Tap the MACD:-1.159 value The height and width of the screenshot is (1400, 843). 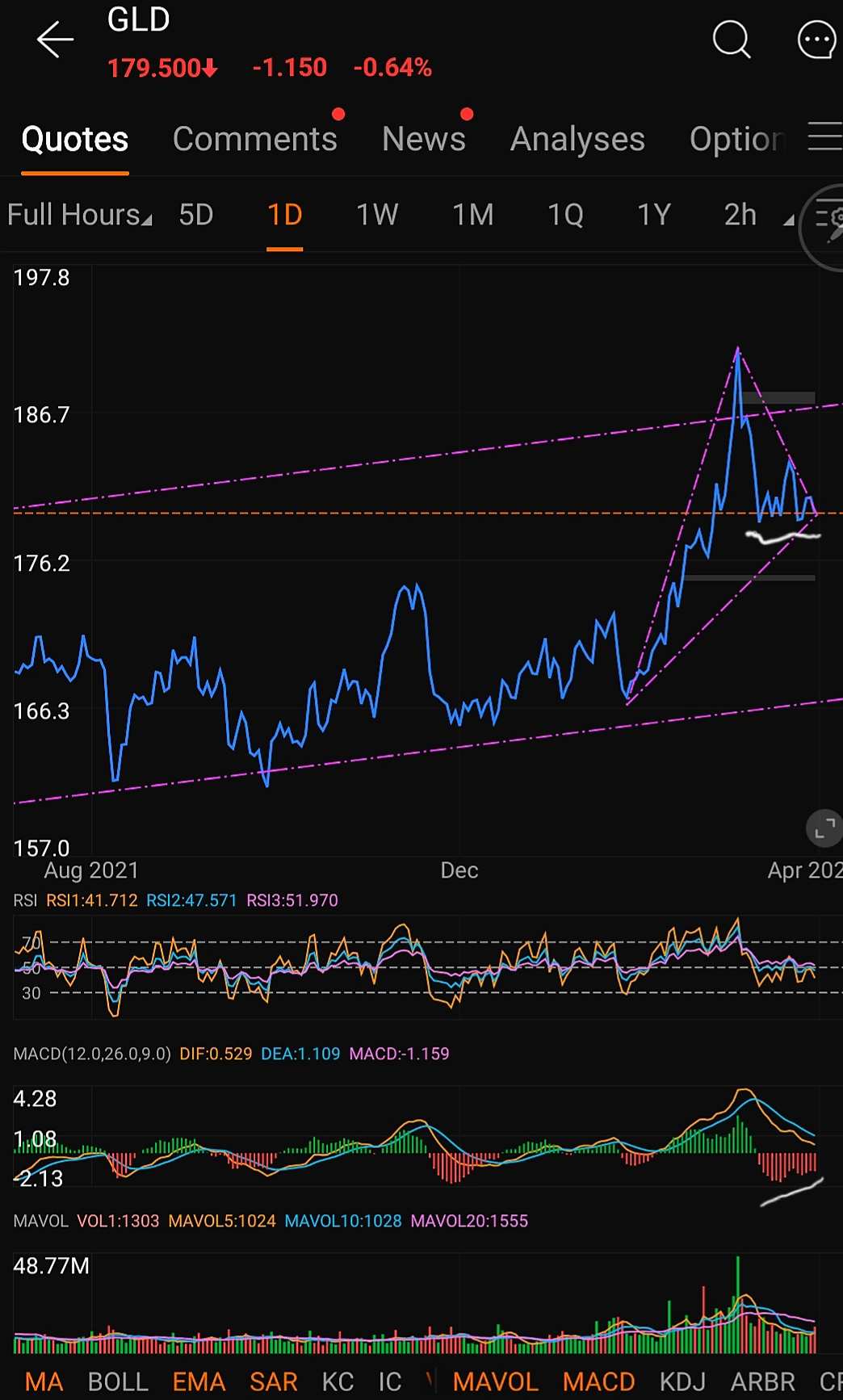tap(399, 1054)
